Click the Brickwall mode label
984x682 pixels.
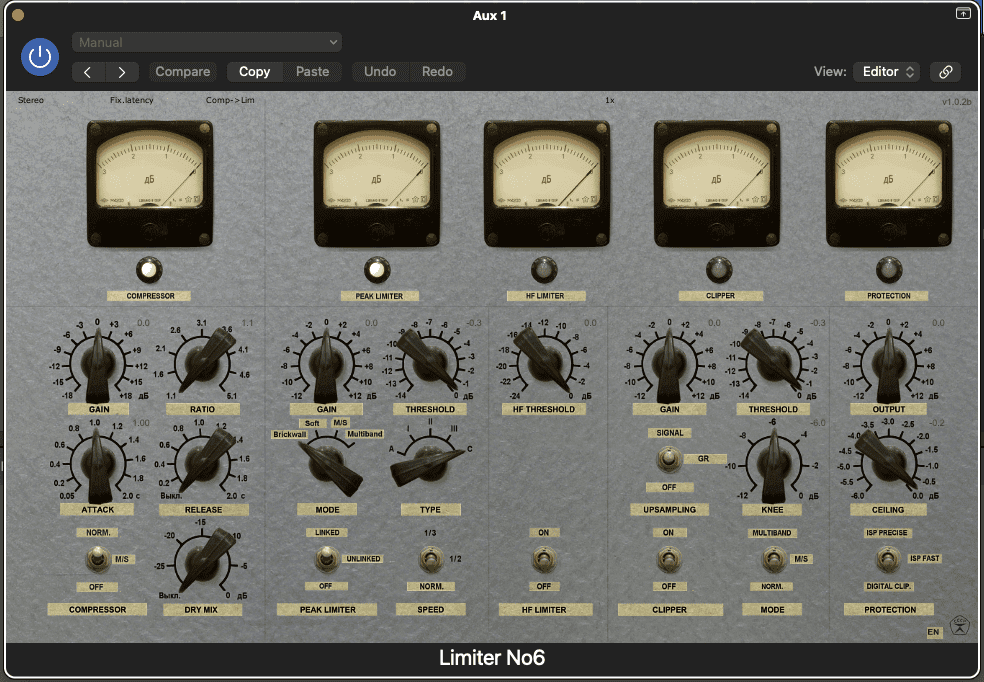pos(289,434)
